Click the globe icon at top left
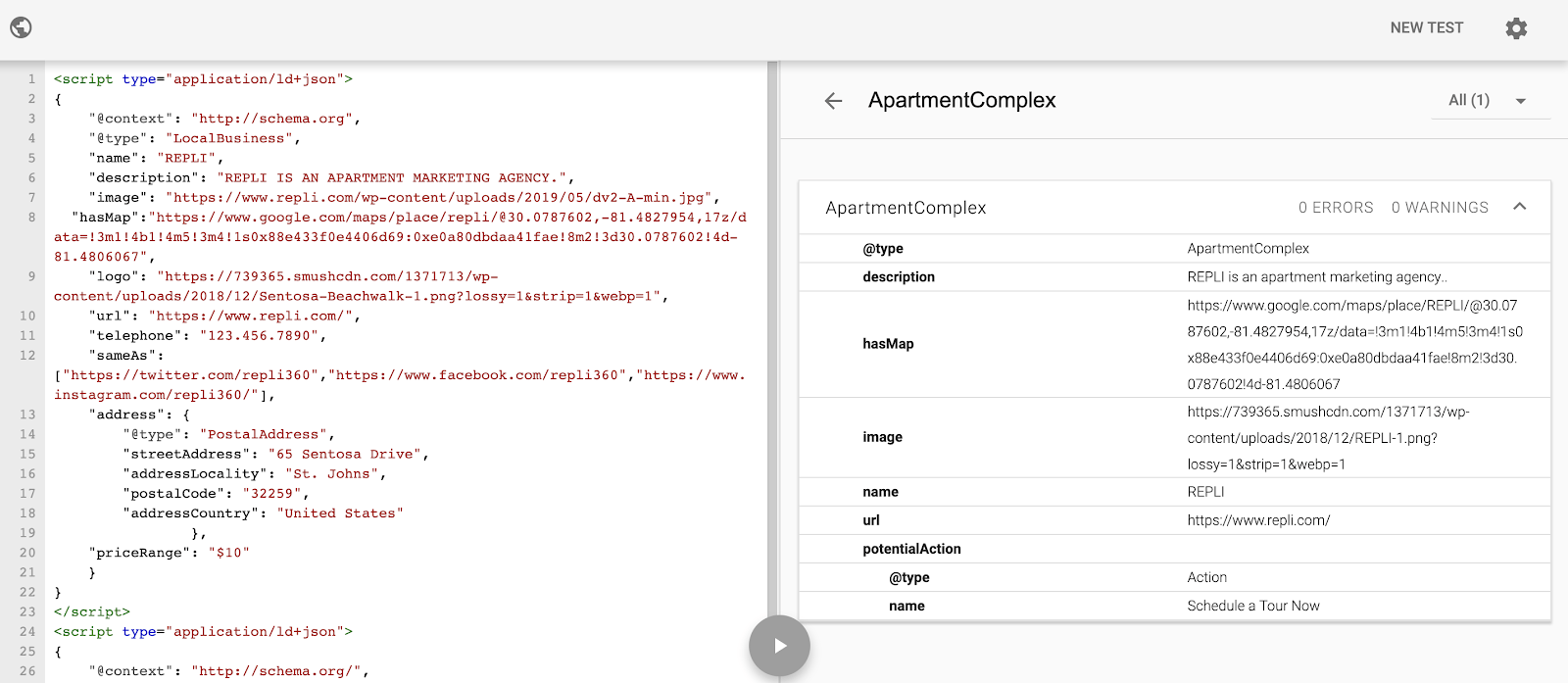Image resolution: width=1568 pixels, height=683 pixels. pos(21,27)
